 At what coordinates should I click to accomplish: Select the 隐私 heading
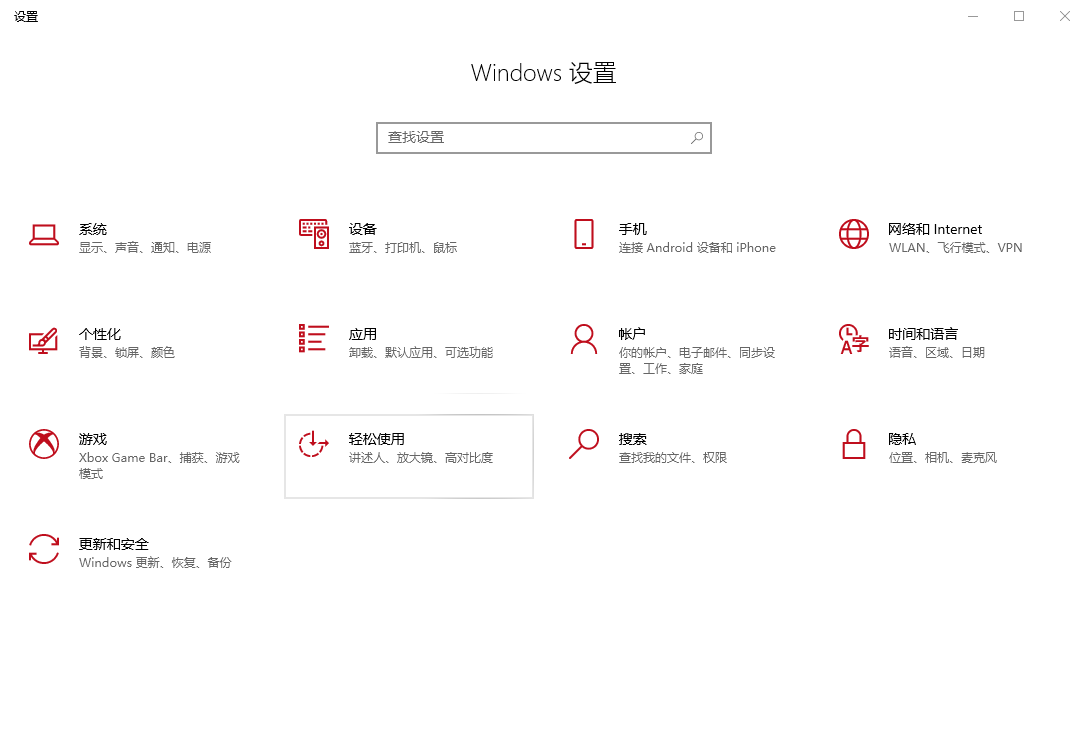point(902,439)
